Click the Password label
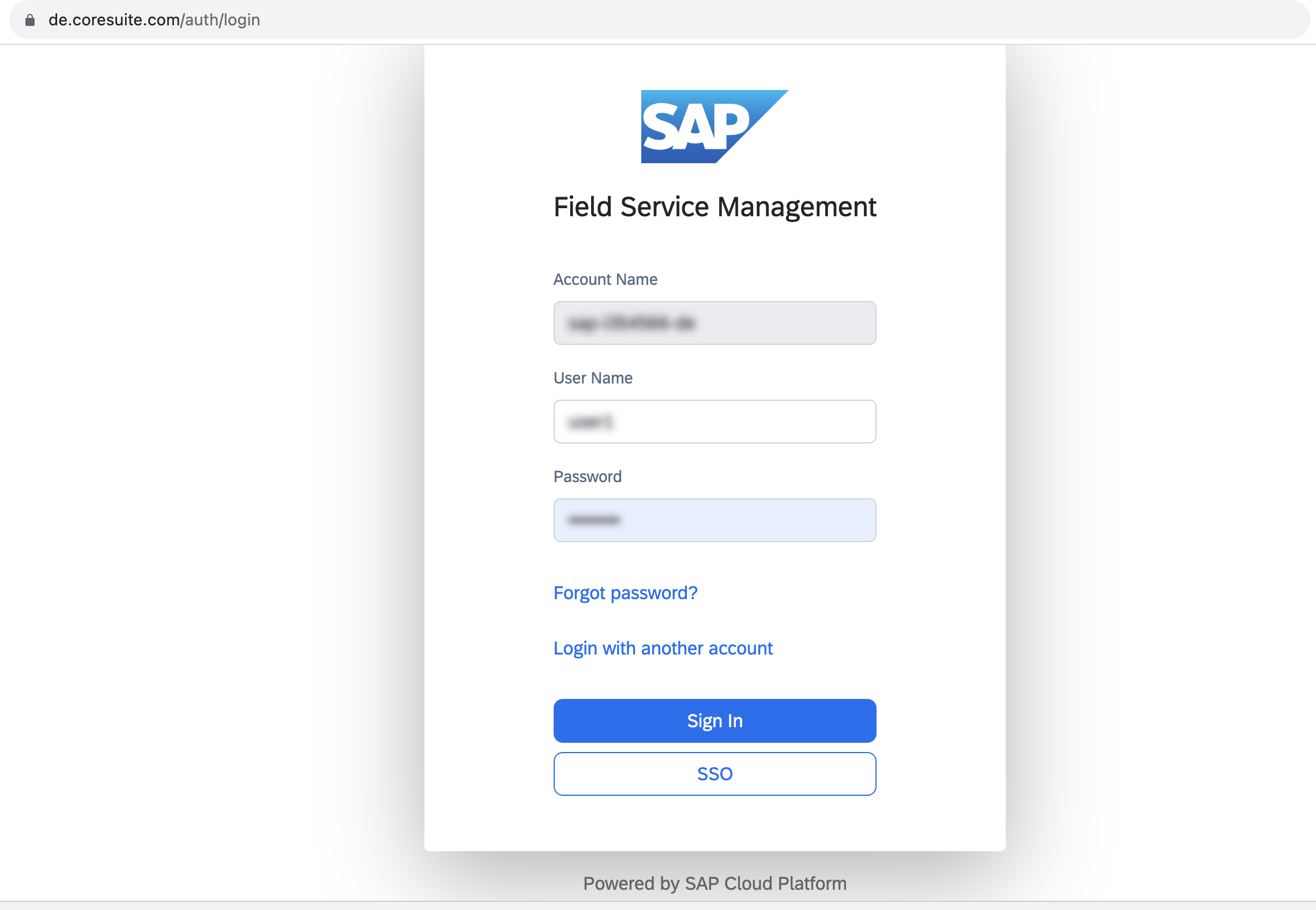This screenshot has height=910, width=1316. pos(588,476)
